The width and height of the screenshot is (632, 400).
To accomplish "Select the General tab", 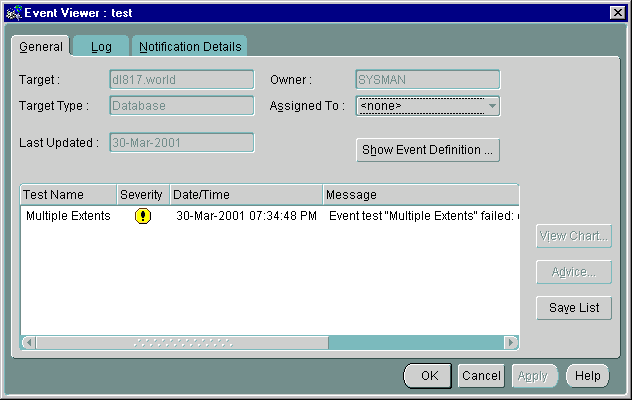I will (41, 46).
